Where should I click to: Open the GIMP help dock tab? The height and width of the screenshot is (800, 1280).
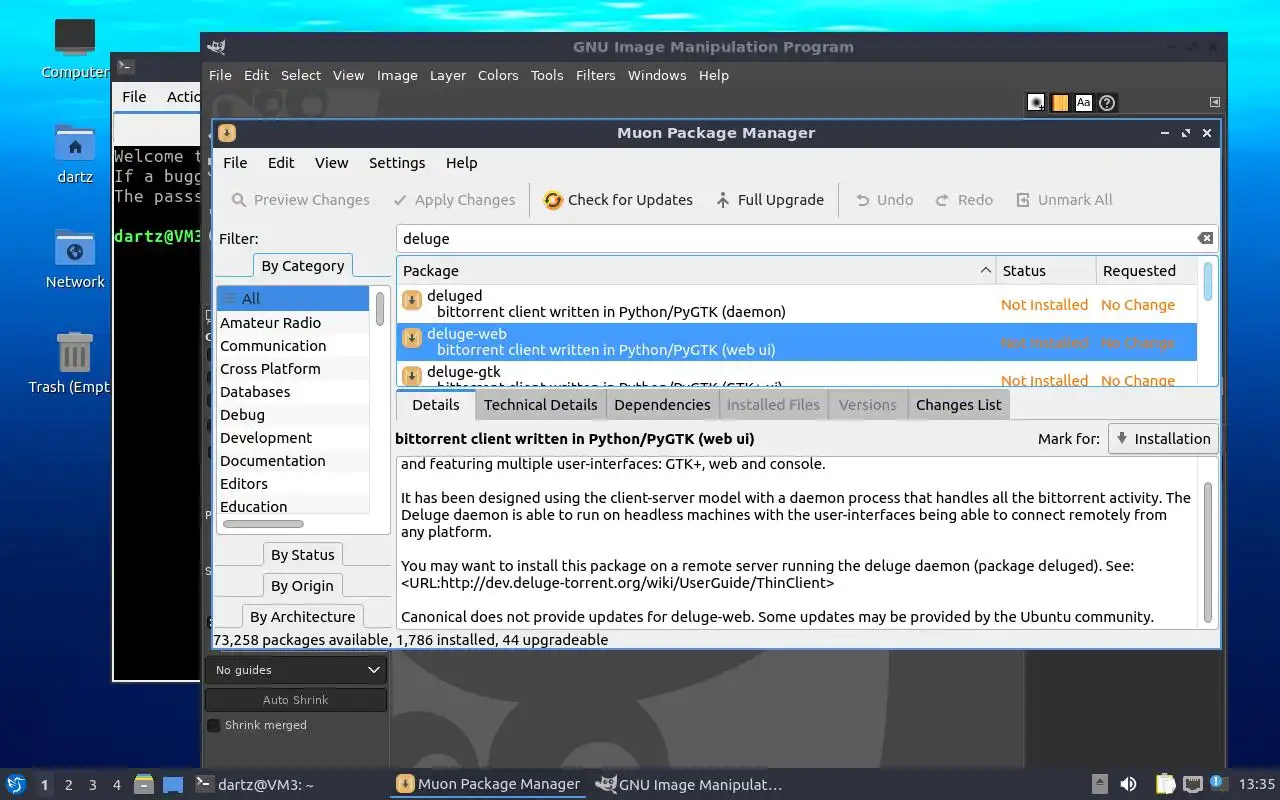pyautogui.click(x=1107, y=102)
